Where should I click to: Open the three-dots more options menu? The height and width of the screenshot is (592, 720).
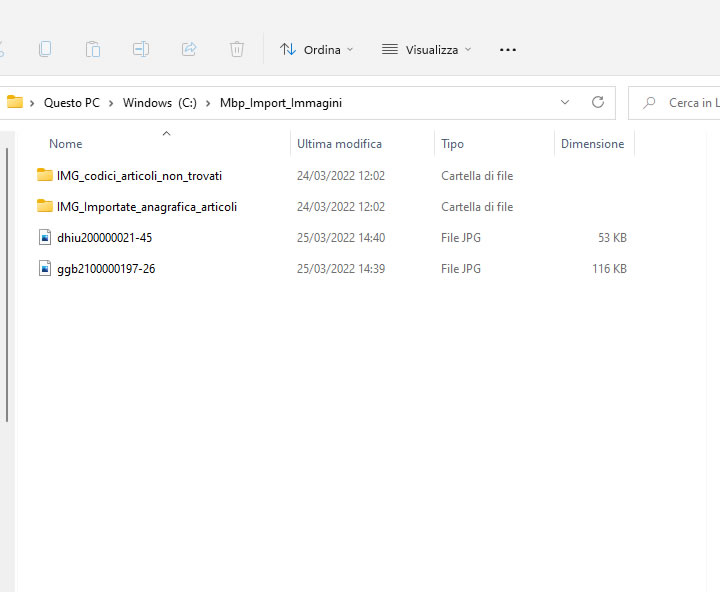(508, 49)
